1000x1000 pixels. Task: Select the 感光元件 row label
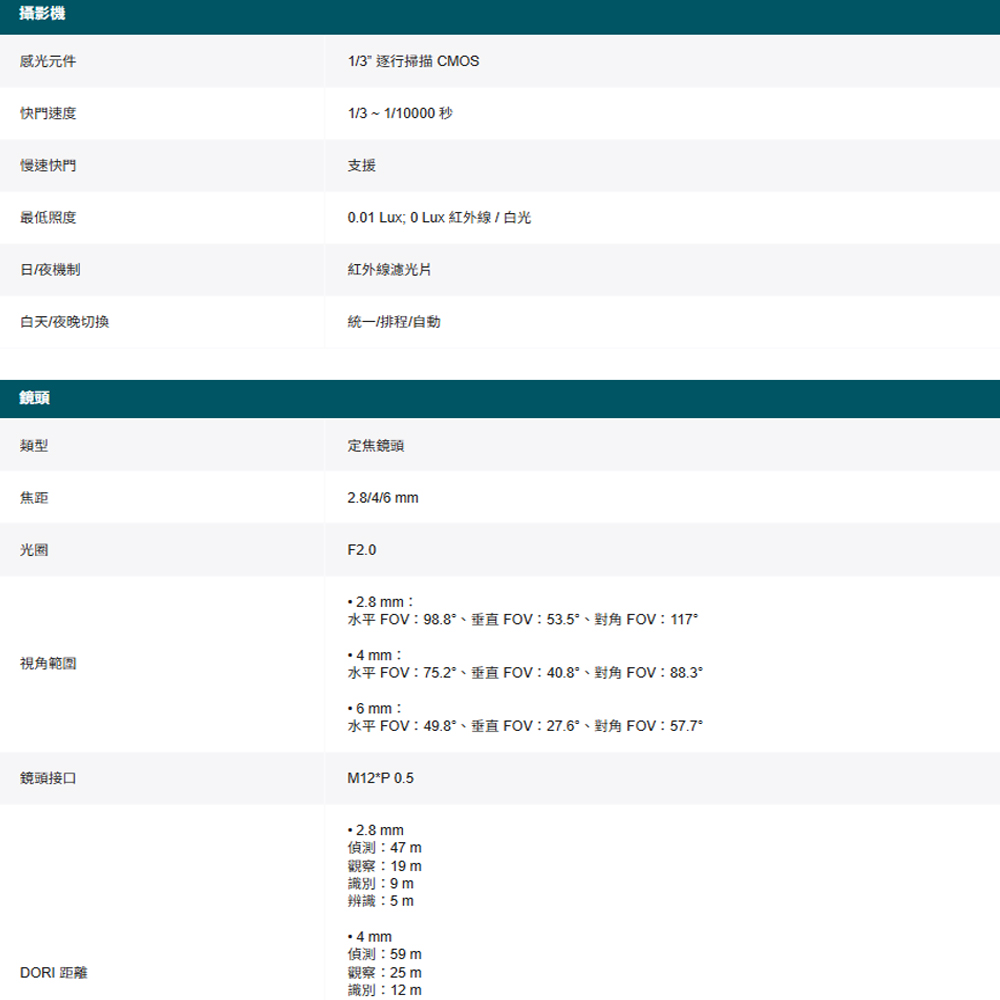pos(48,62)
